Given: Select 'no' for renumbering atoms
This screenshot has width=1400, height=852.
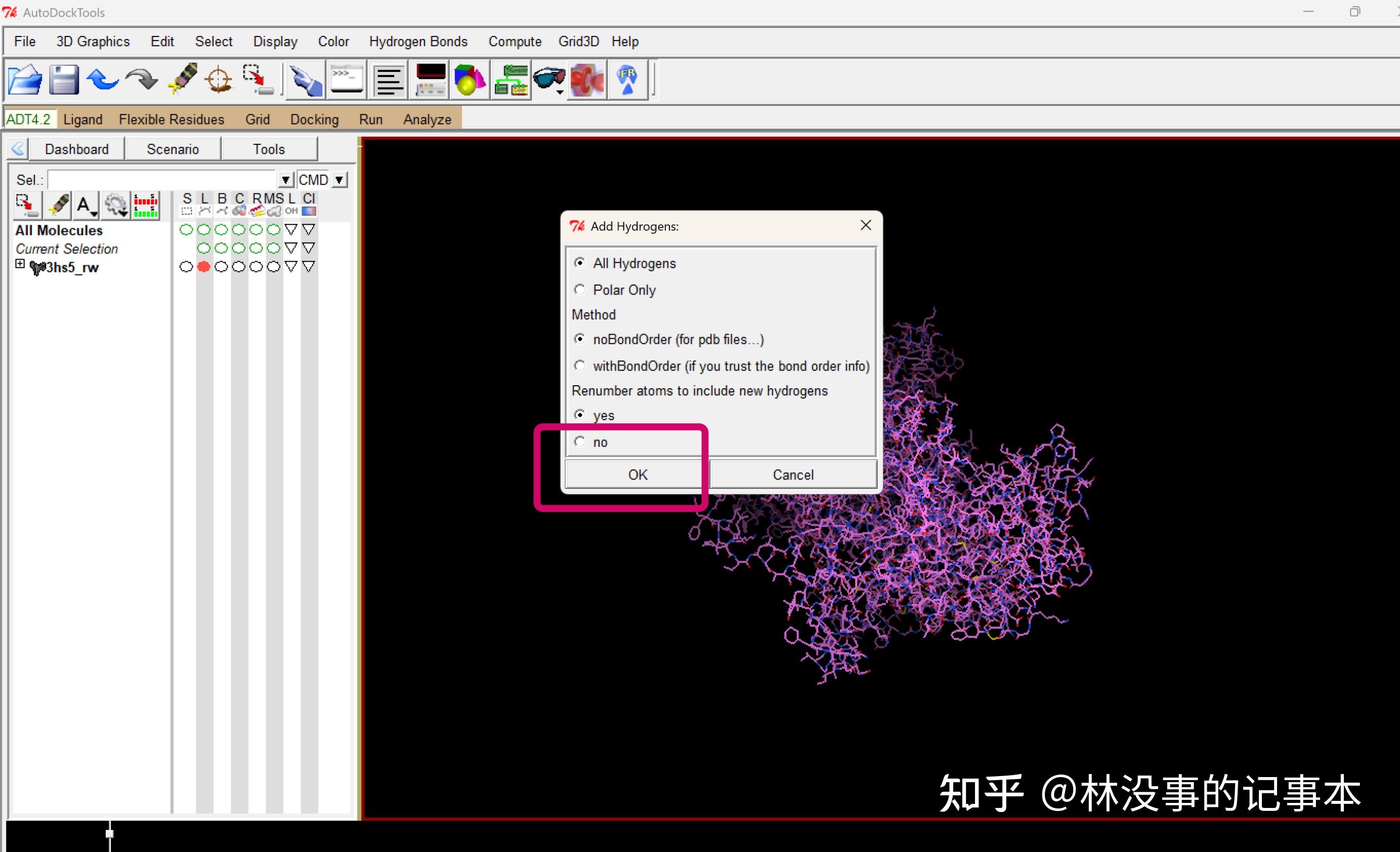Looking at the screenshot, I should 579,441.
